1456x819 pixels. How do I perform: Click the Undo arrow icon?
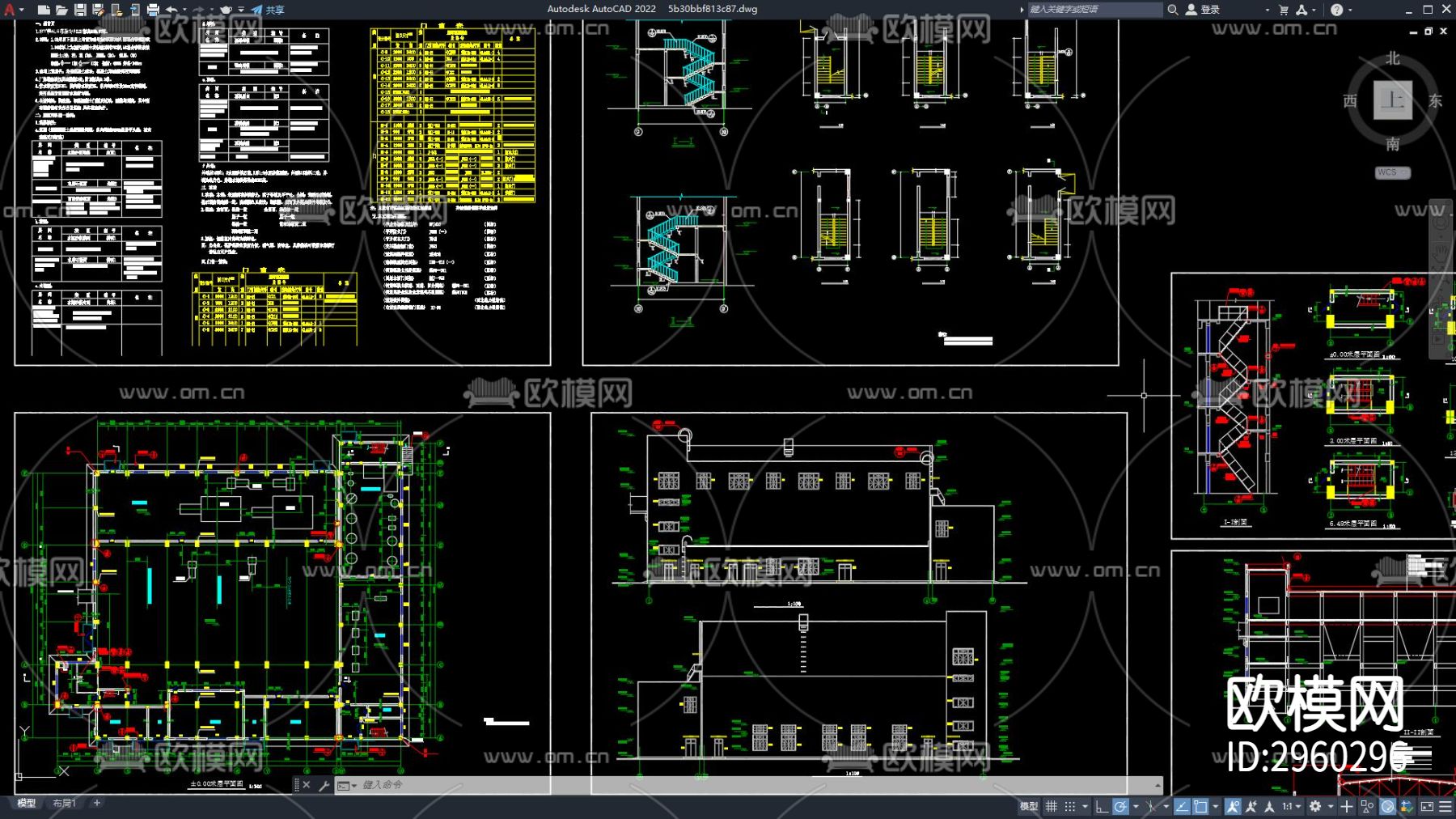click(171, 10)
